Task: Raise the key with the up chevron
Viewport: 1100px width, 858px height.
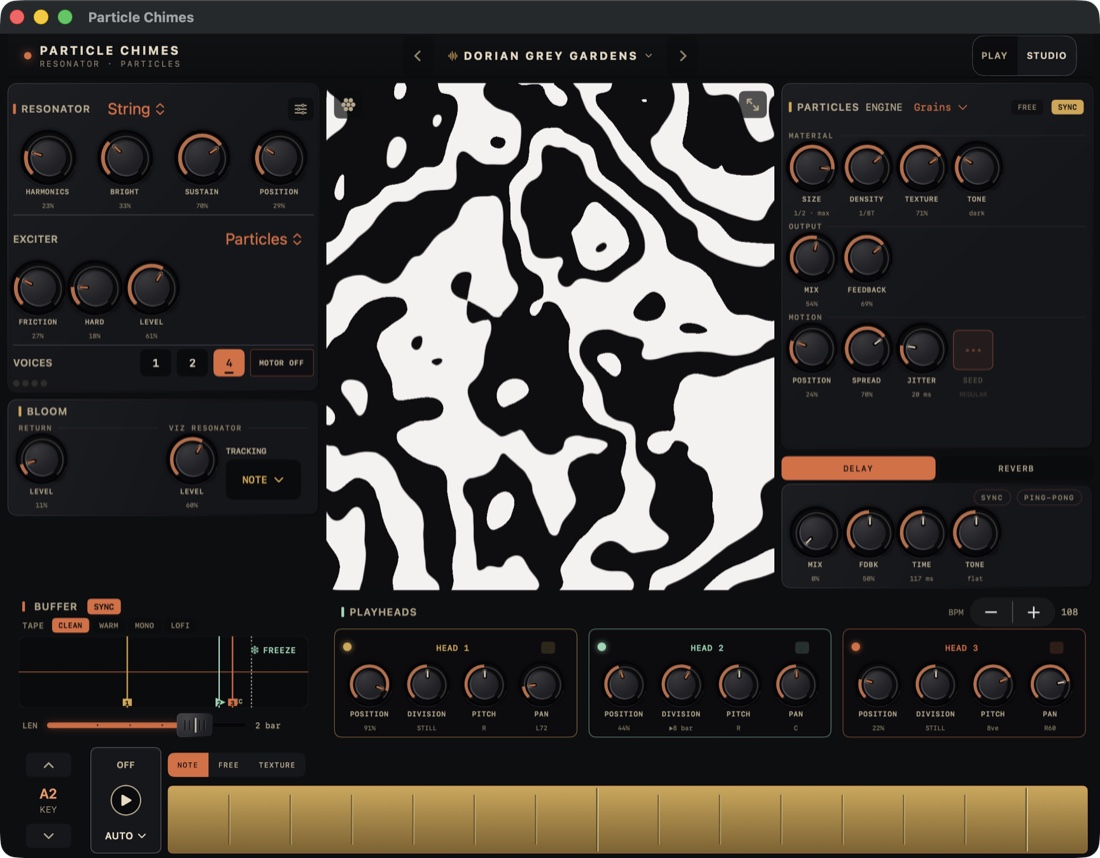Action: (48, 765)
